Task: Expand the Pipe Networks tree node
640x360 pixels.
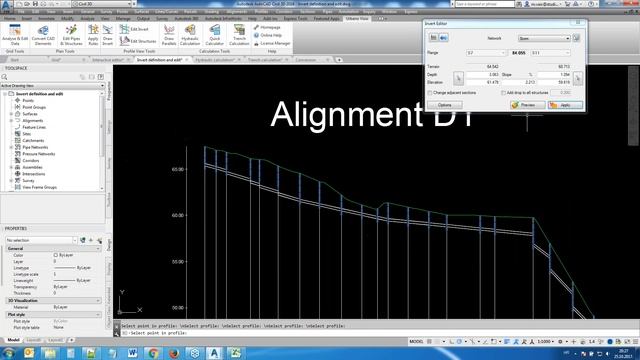Action: point(11,147)
